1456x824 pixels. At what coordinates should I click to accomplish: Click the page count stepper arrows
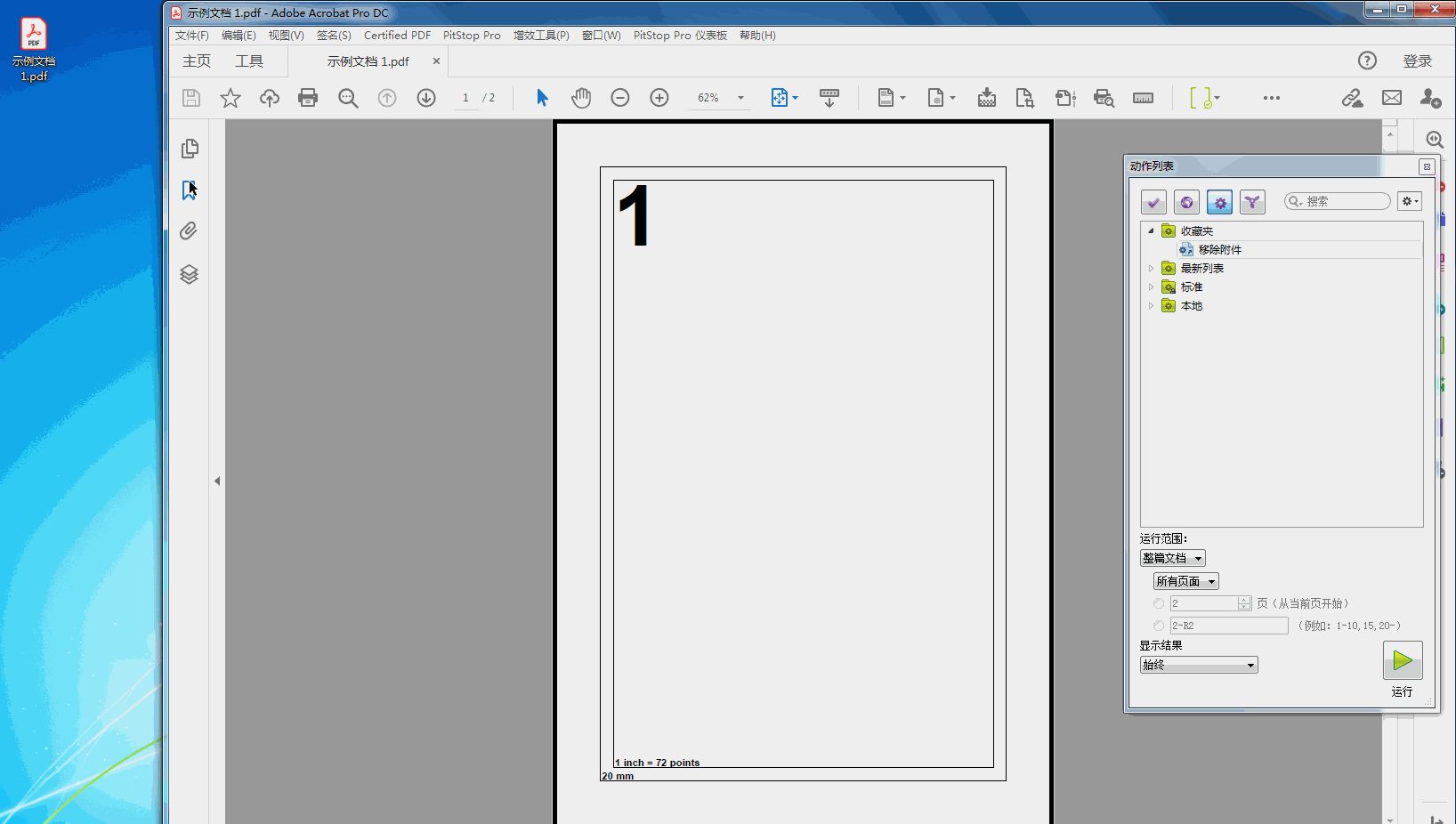[1244, 603]
